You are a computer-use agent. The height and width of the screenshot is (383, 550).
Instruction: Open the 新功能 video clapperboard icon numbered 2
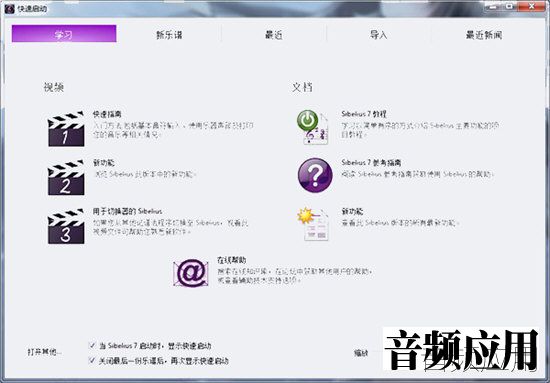66,177
